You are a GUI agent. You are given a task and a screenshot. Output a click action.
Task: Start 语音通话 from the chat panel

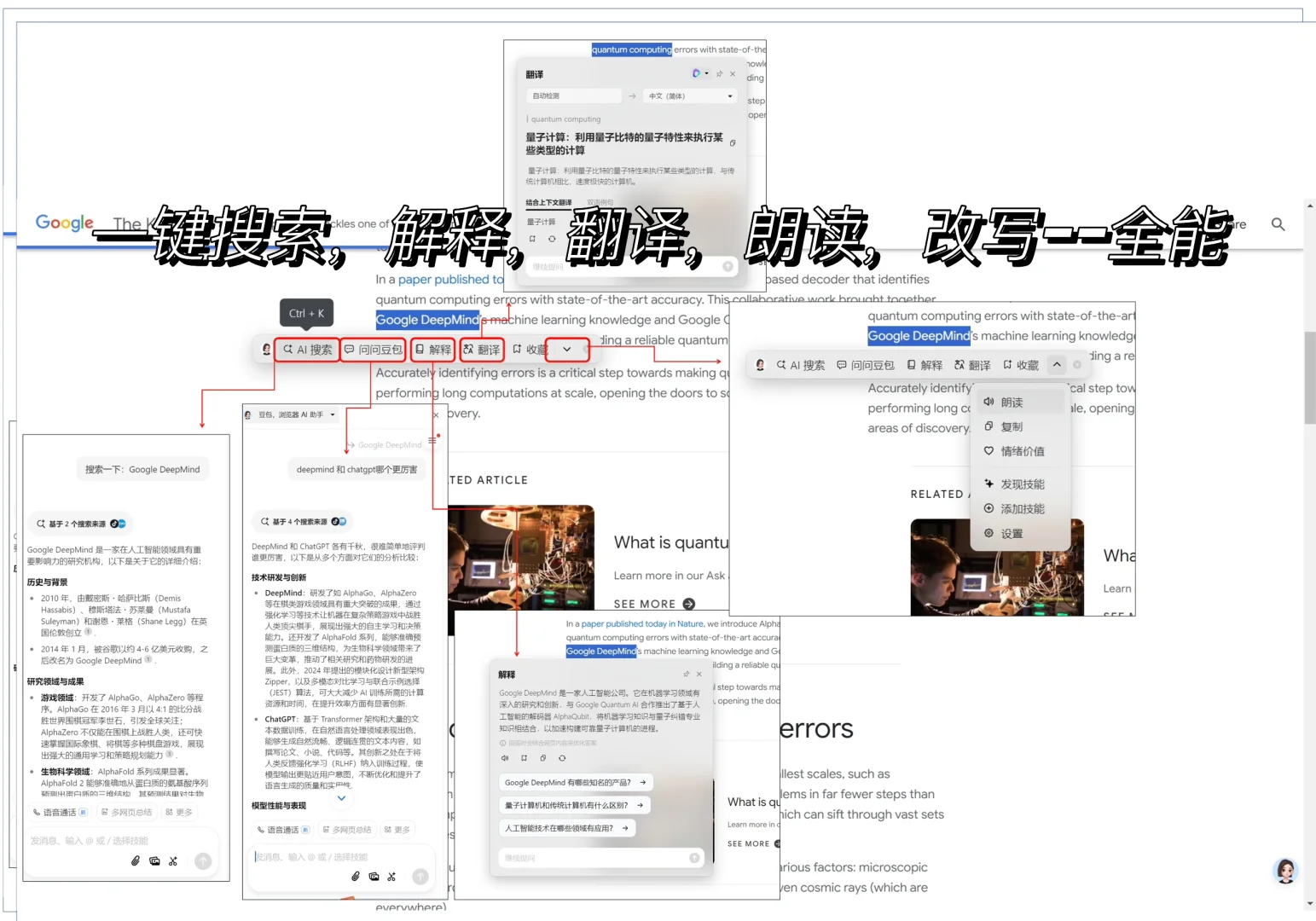(284, 830)
